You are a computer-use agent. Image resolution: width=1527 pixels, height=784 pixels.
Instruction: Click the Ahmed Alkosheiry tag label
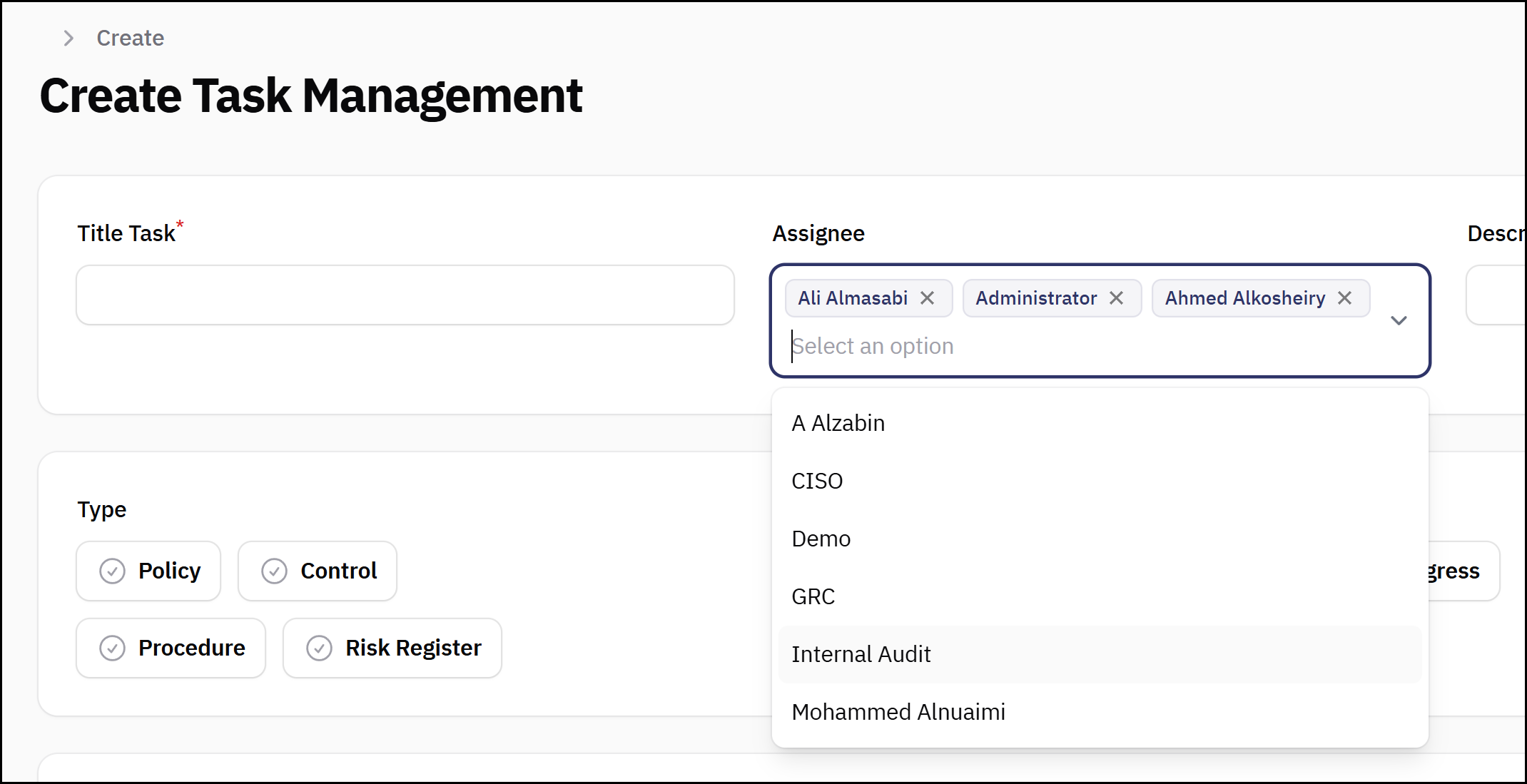click(1245, 298)
